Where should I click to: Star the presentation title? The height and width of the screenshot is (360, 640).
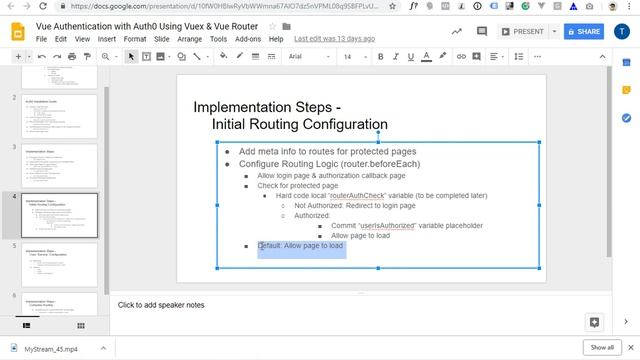[272, 27]
